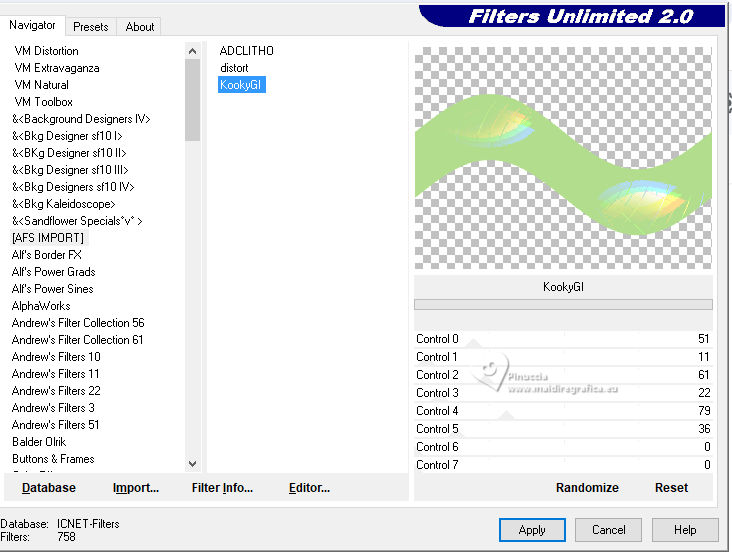Click the Apply button
The width and height of the screenshot is (732, 552).
point(532,530)
